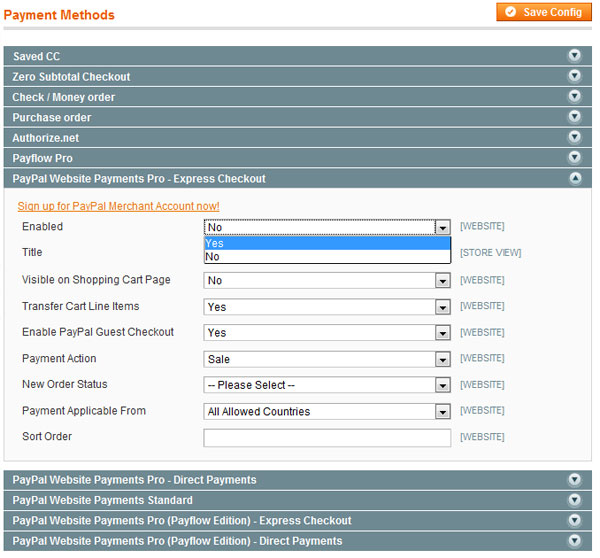Click the Payment Methods page heading
600x558 pixels.
click(59, 15)
